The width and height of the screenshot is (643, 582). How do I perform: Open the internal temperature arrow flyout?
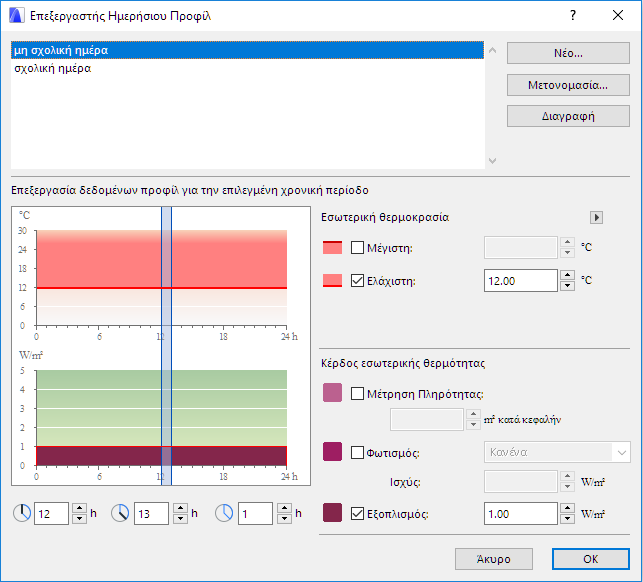pos(597,217)
